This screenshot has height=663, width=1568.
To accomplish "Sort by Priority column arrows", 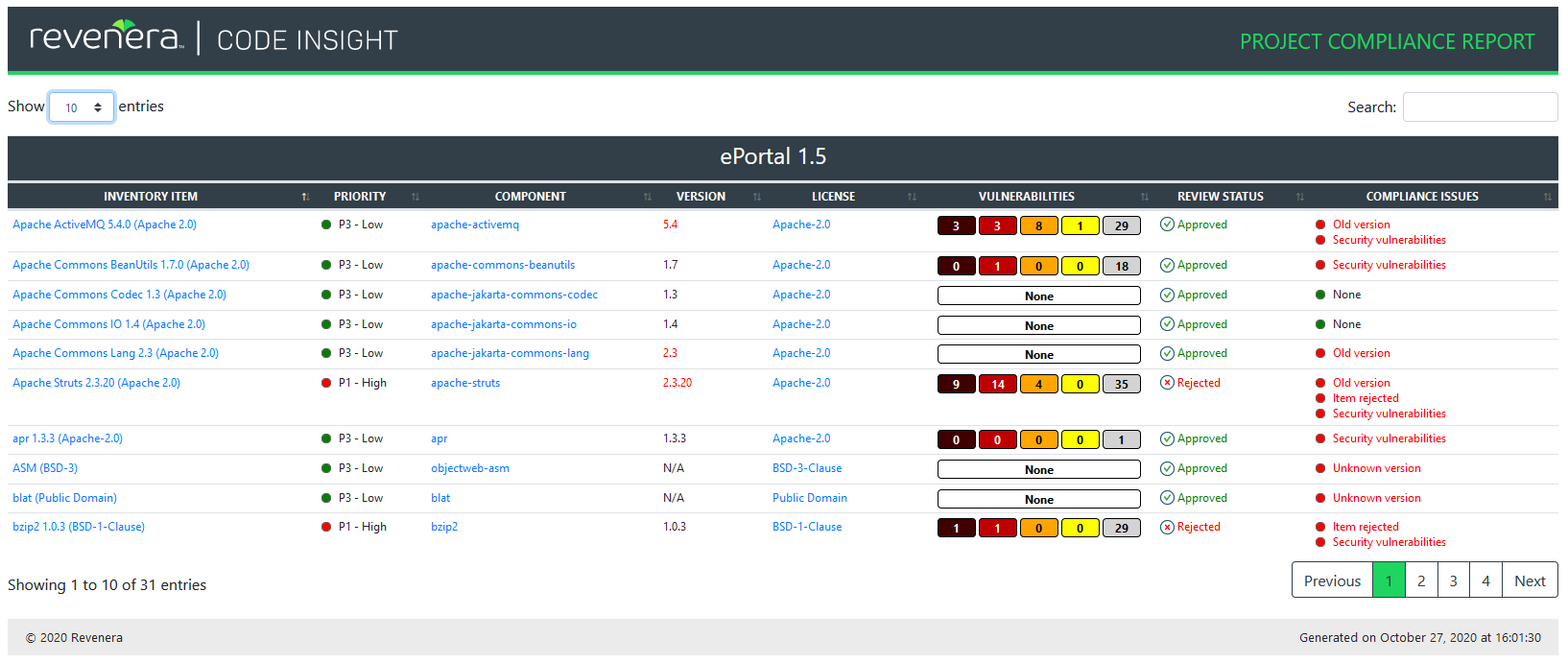I will click(x=416, y=197).
